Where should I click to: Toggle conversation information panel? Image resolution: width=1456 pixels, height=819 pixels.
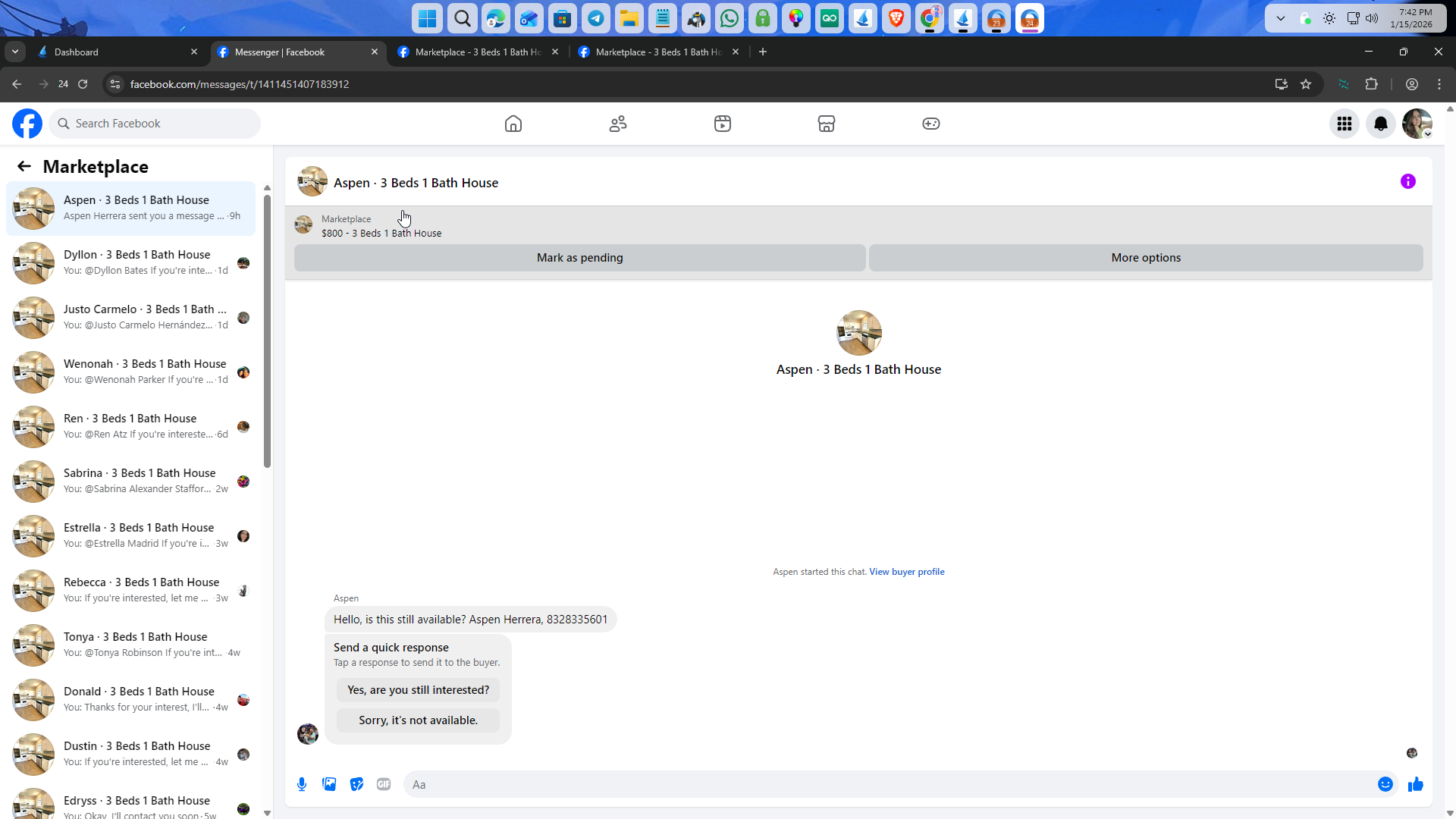coord(1407,181)
